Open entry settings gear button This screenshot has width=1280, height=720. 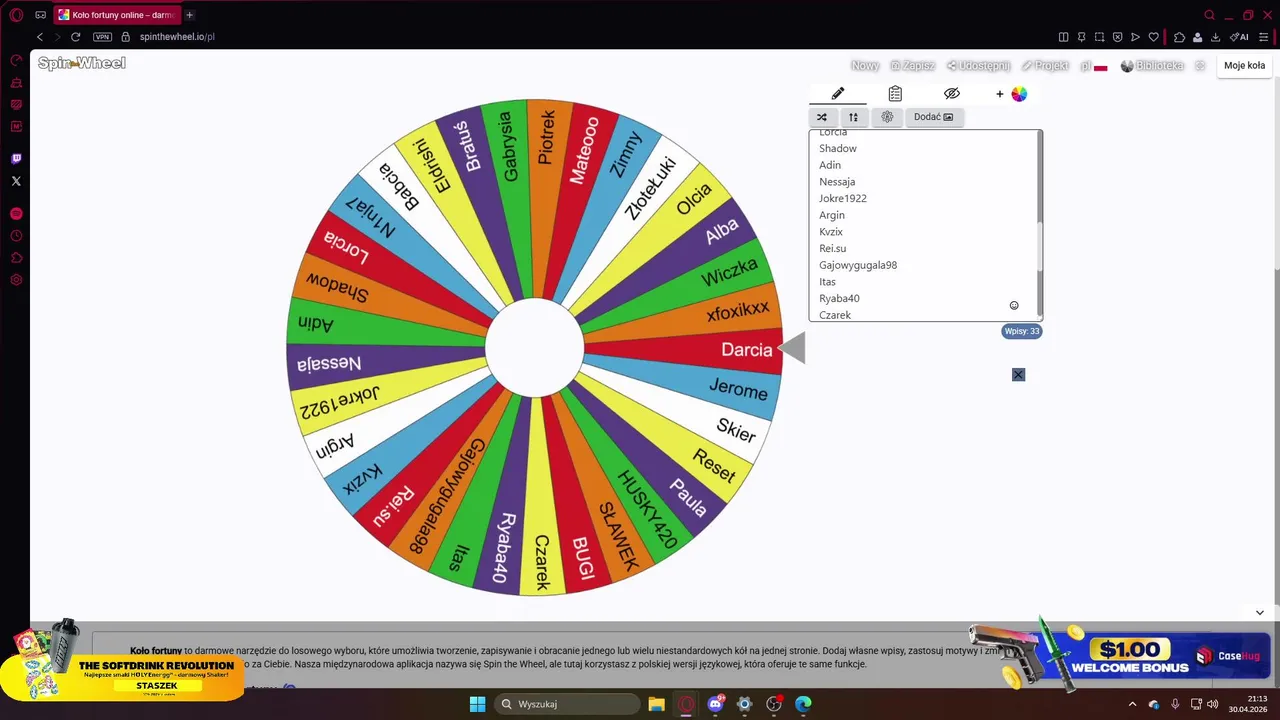coord(887,117)
